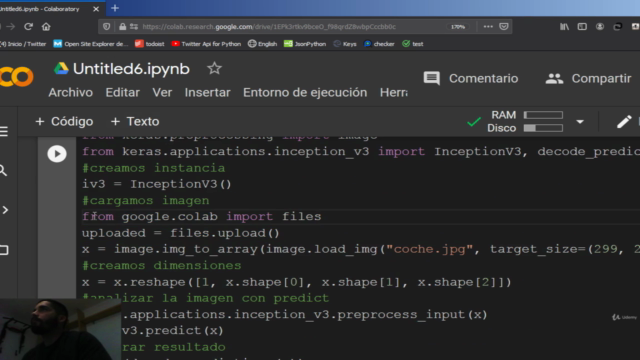The image size is (640, 360).
Task: Click the Compartir button label
Action: [x=601, y=78]
